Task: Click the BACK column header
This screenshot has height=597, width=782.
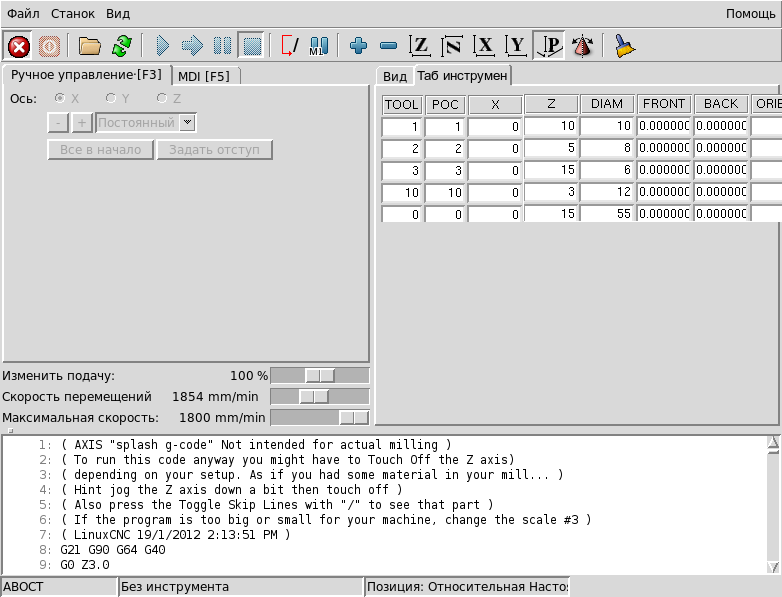Action: [x=721, y=104]
